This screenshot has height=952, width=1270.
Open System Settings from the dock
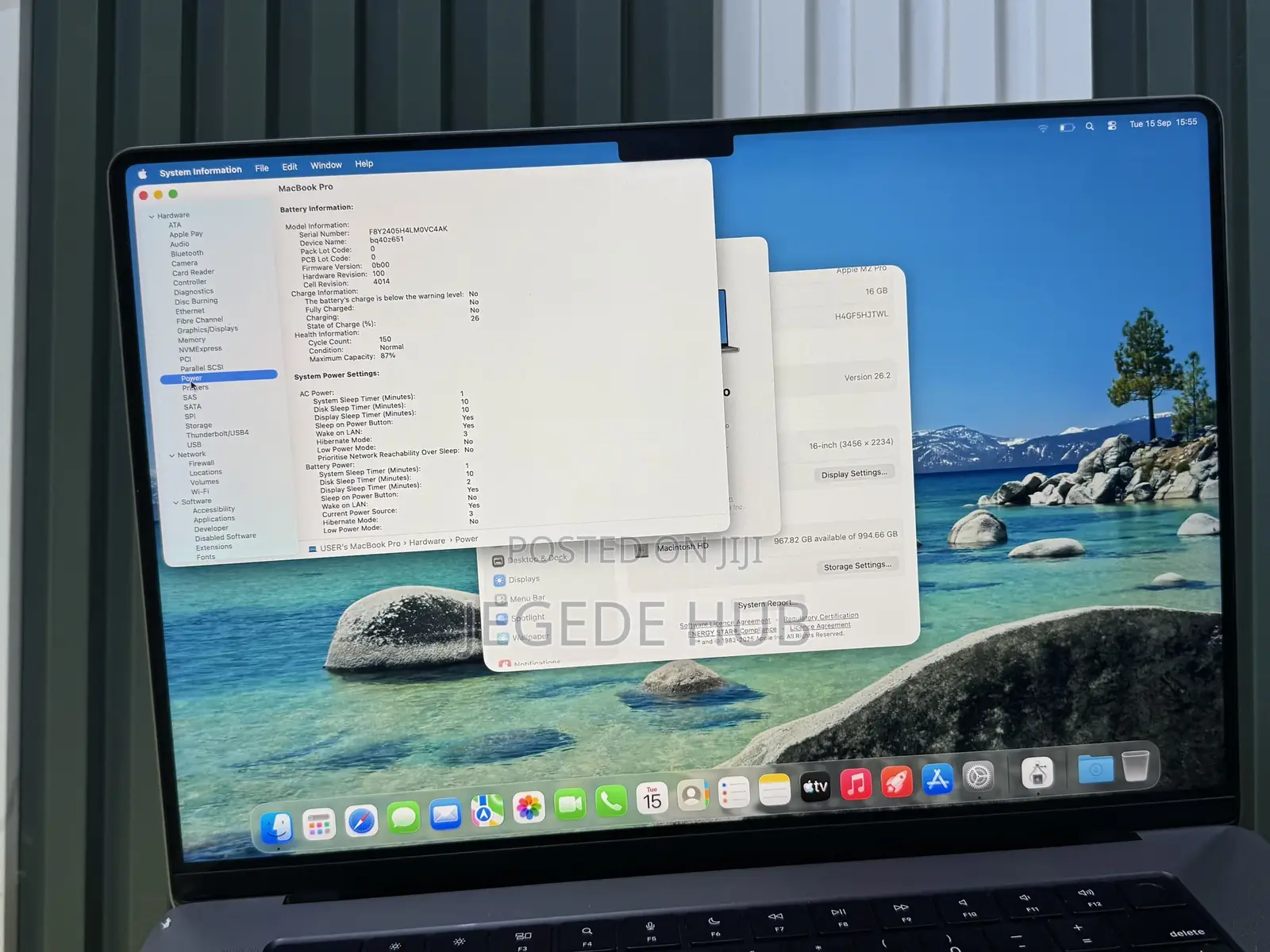(x=978, y=776)
